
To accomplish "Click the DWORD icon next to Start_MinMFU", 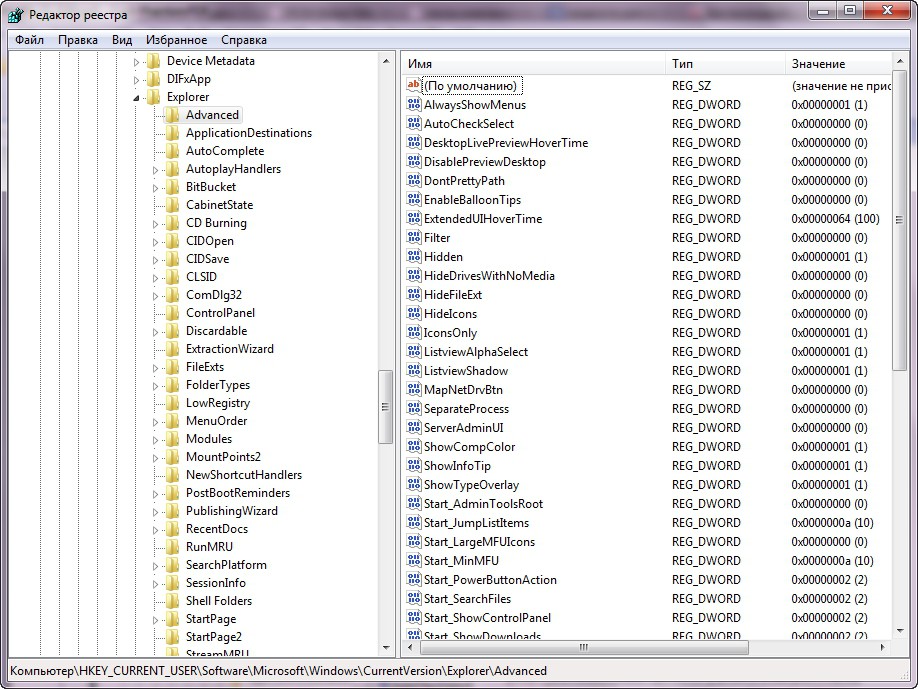I will [x=415, y=561].
